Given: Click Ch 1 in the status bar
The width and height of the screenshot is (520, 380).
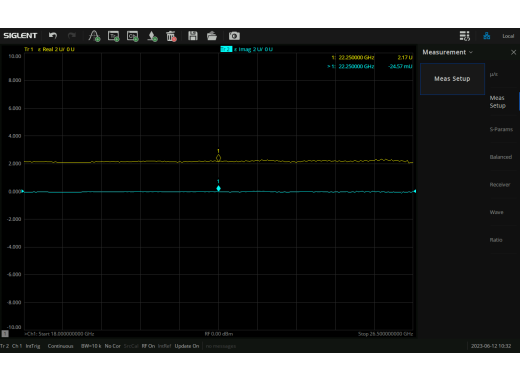Looking at the screenshot, I should click(x=17, y=346).
